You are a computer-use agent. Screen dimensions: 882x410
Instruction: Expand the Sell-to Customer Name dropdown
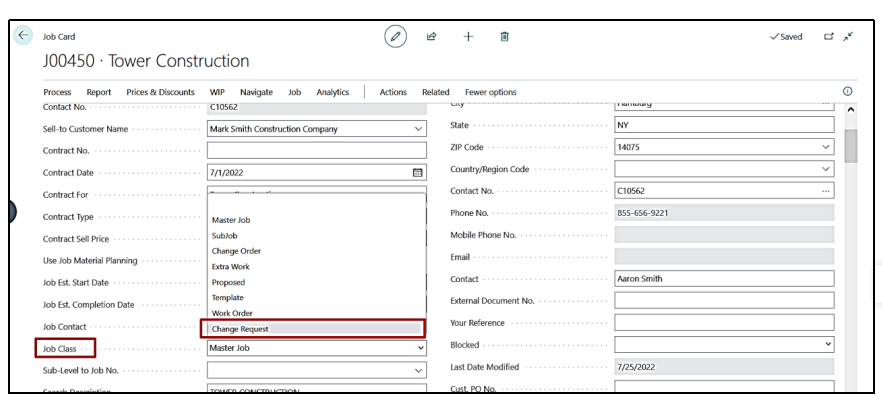418,128
